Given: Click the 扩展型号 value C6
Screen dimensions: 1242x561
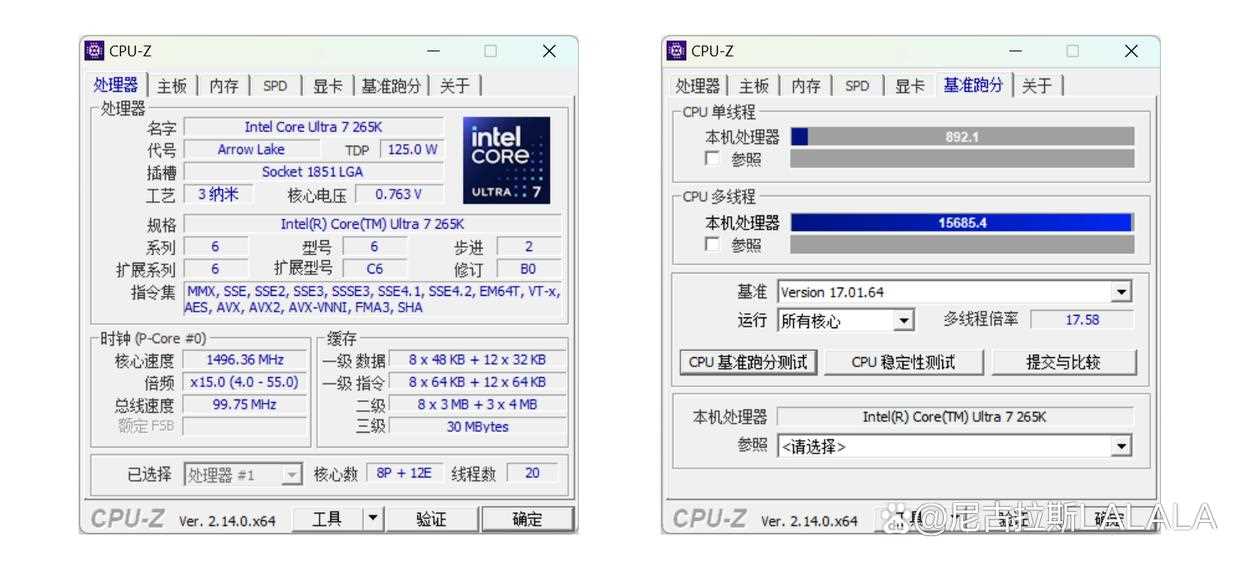Looking at the screenshot, I should (374, 269).
